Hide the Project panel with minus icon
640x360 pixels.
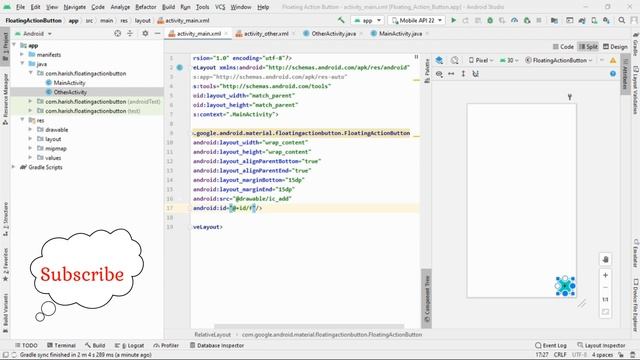(157, 33)
